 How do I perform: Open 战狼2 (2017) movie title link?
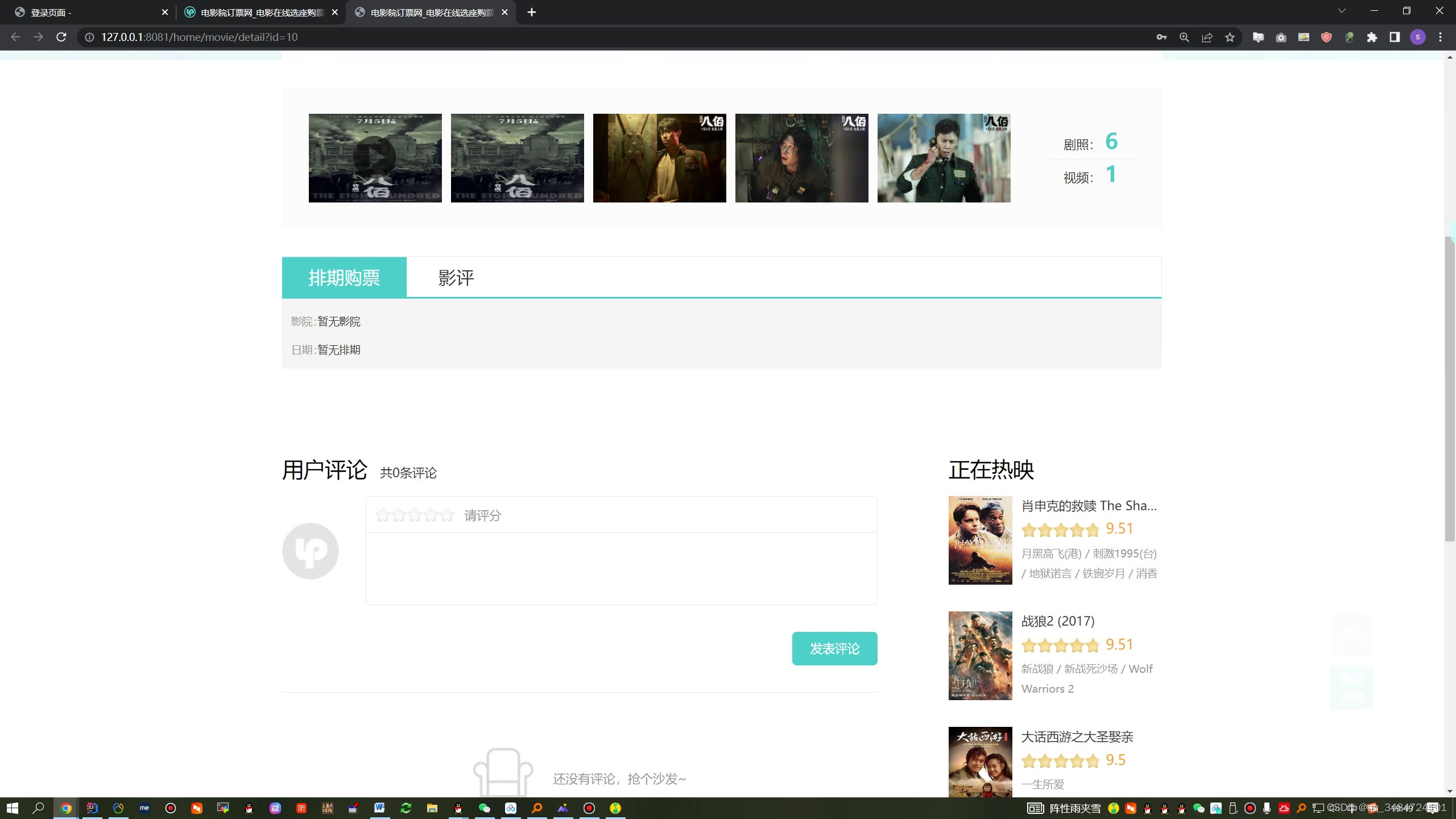click(1058, 621)
